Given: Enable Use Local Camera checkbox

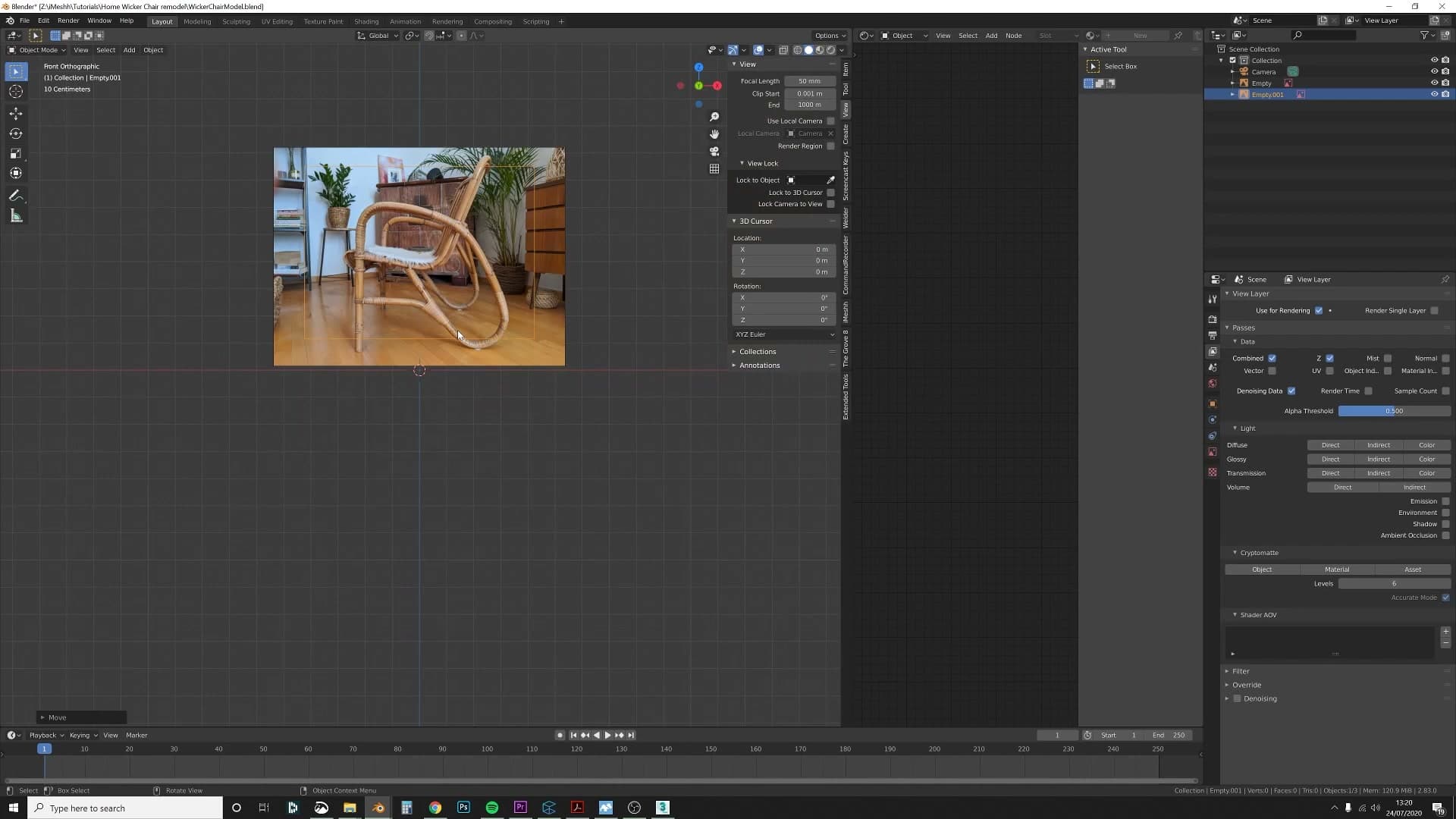Looking at the screenshot, I should coord(830,121).
